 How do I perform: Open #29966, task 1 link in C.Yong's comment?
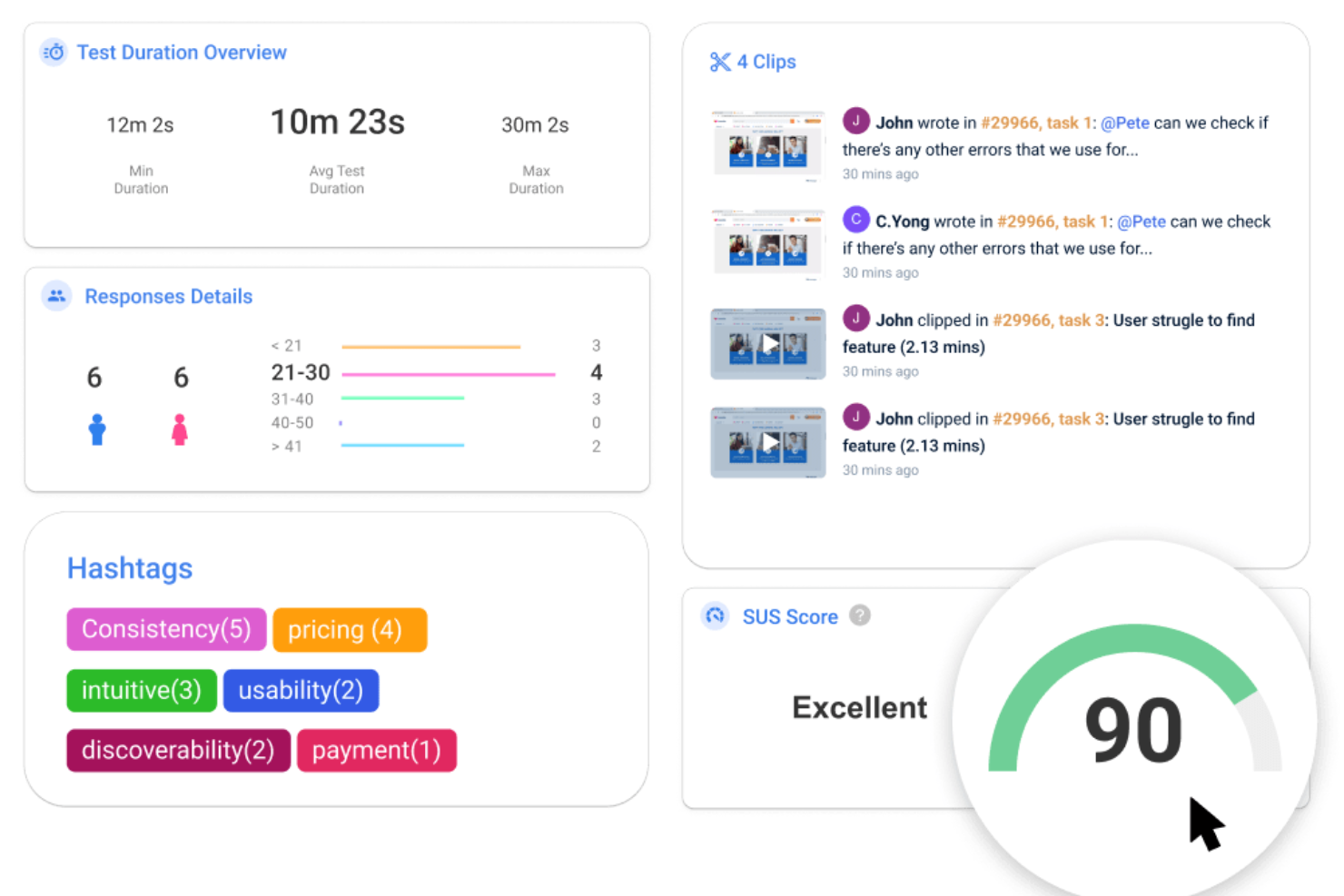(x=1053, y=222)
